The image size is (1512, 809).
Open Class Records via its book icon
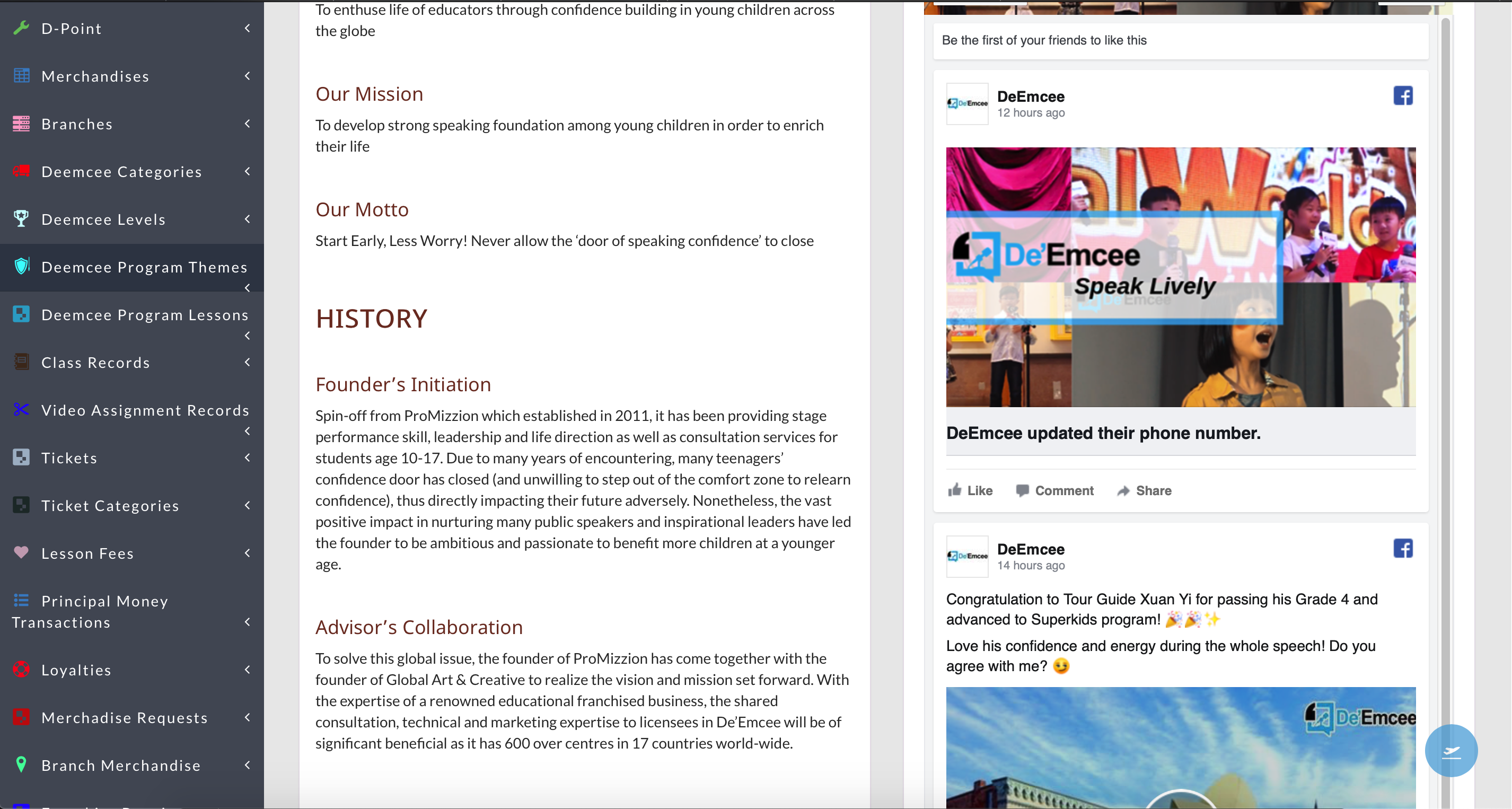21,362
